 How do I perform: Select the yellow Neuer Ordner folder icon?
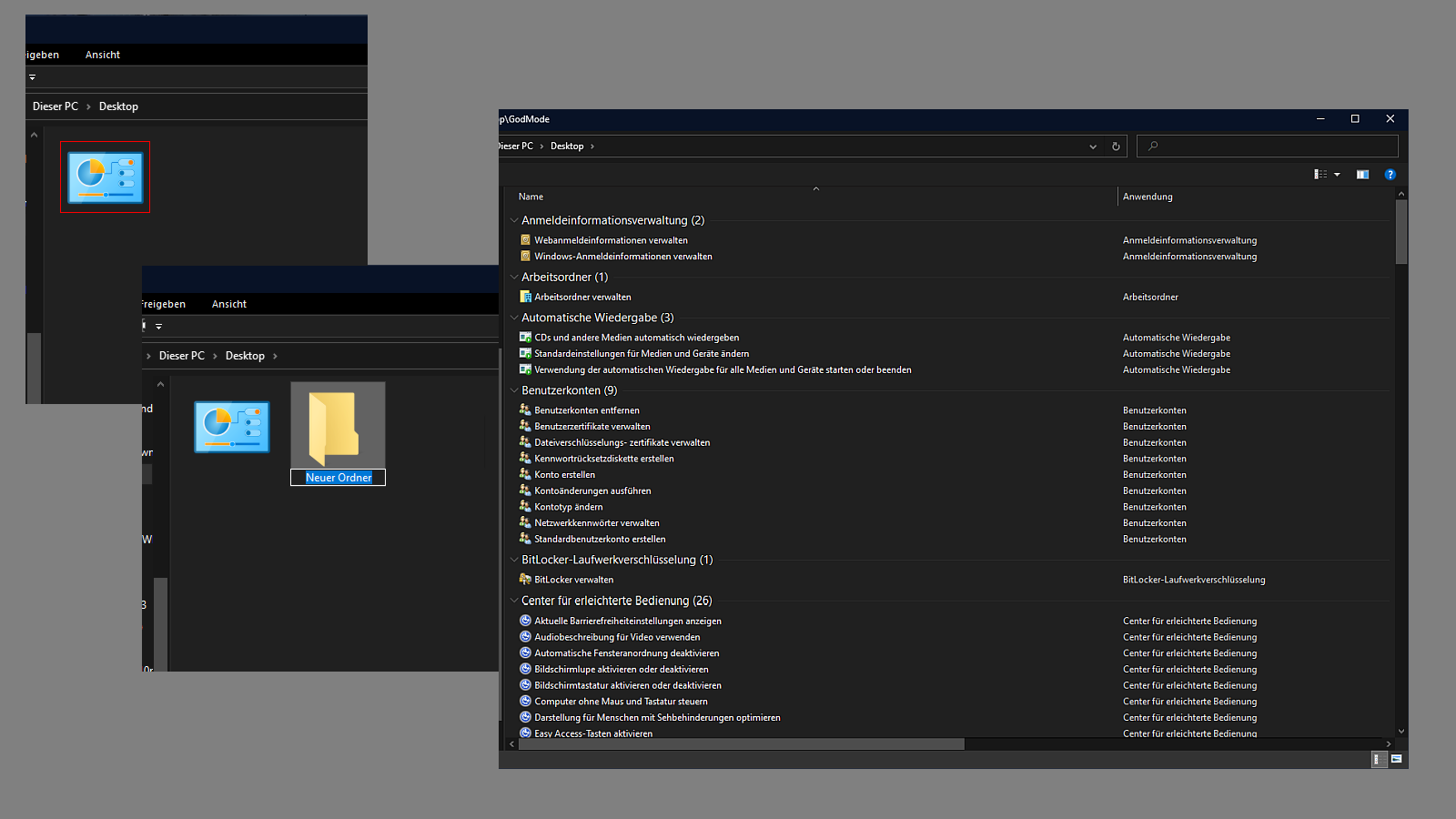[x=334, y=426]
